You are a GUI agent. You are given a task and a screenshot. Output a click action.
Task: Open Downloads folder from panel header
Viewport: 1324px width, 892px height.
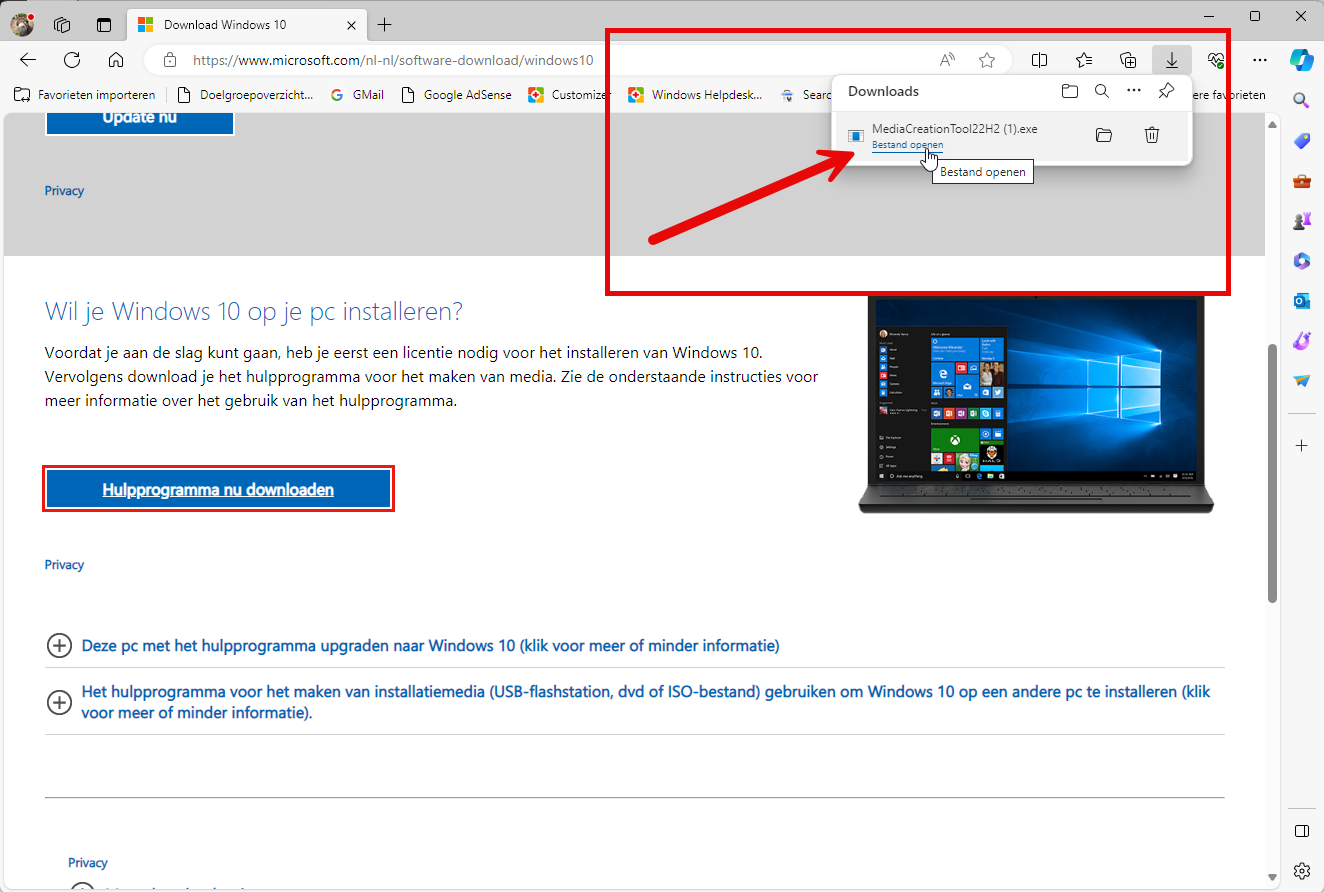pyautogui.click(x=1070, y=91)
